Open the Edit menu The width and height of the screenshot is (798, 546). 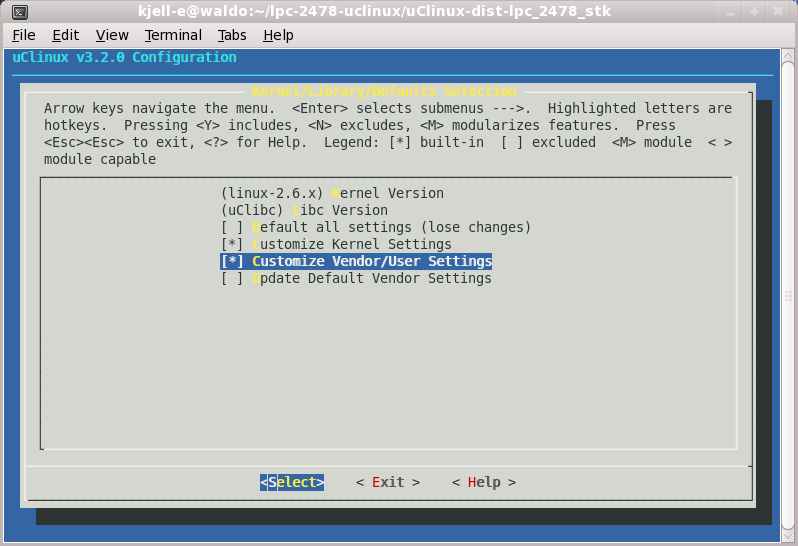(x=65, y=35)
